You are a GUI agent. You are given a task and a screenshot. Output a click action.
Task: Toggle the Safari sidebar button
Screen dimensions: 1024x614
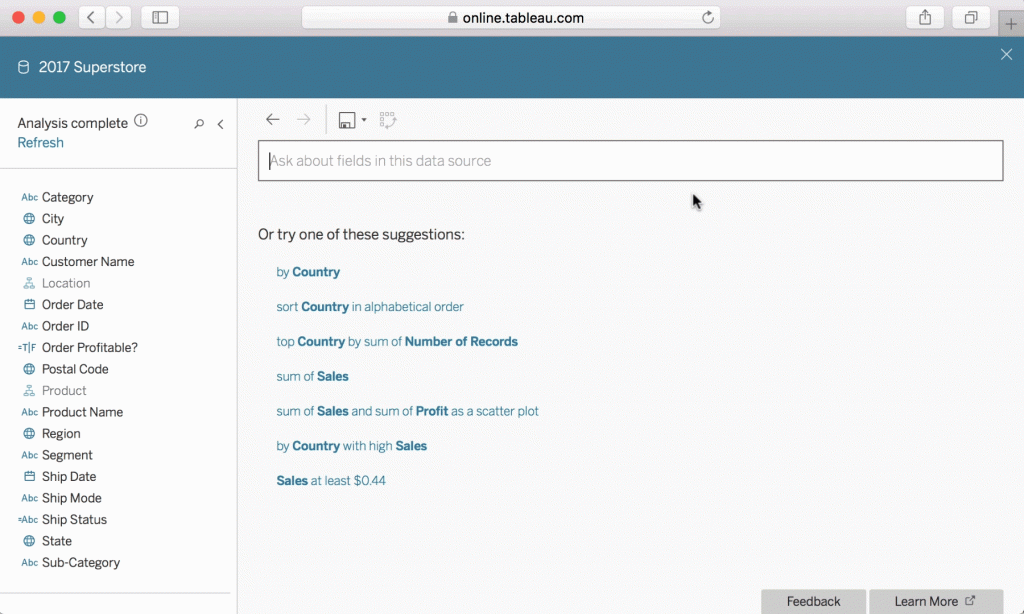click(x=160, y=18)
